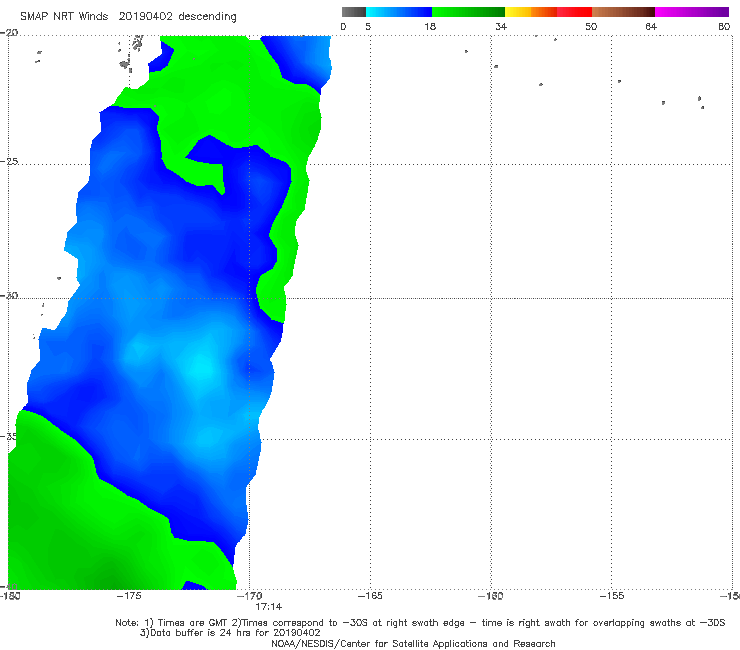Click the longitude label '-170'
This screenshot has width=740, height=650.
pyautogui.click(x=250, y=596)
